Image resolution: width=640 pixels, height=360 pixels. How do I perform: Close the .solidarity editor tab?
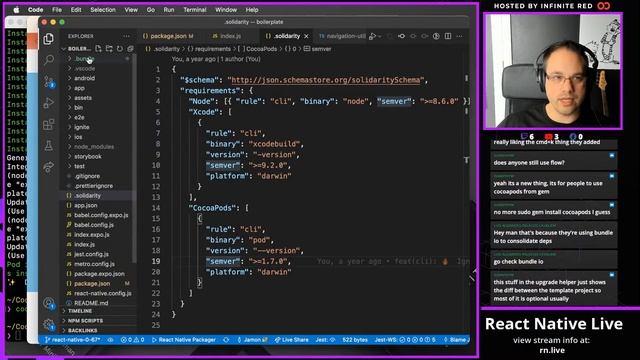point(307,36)
